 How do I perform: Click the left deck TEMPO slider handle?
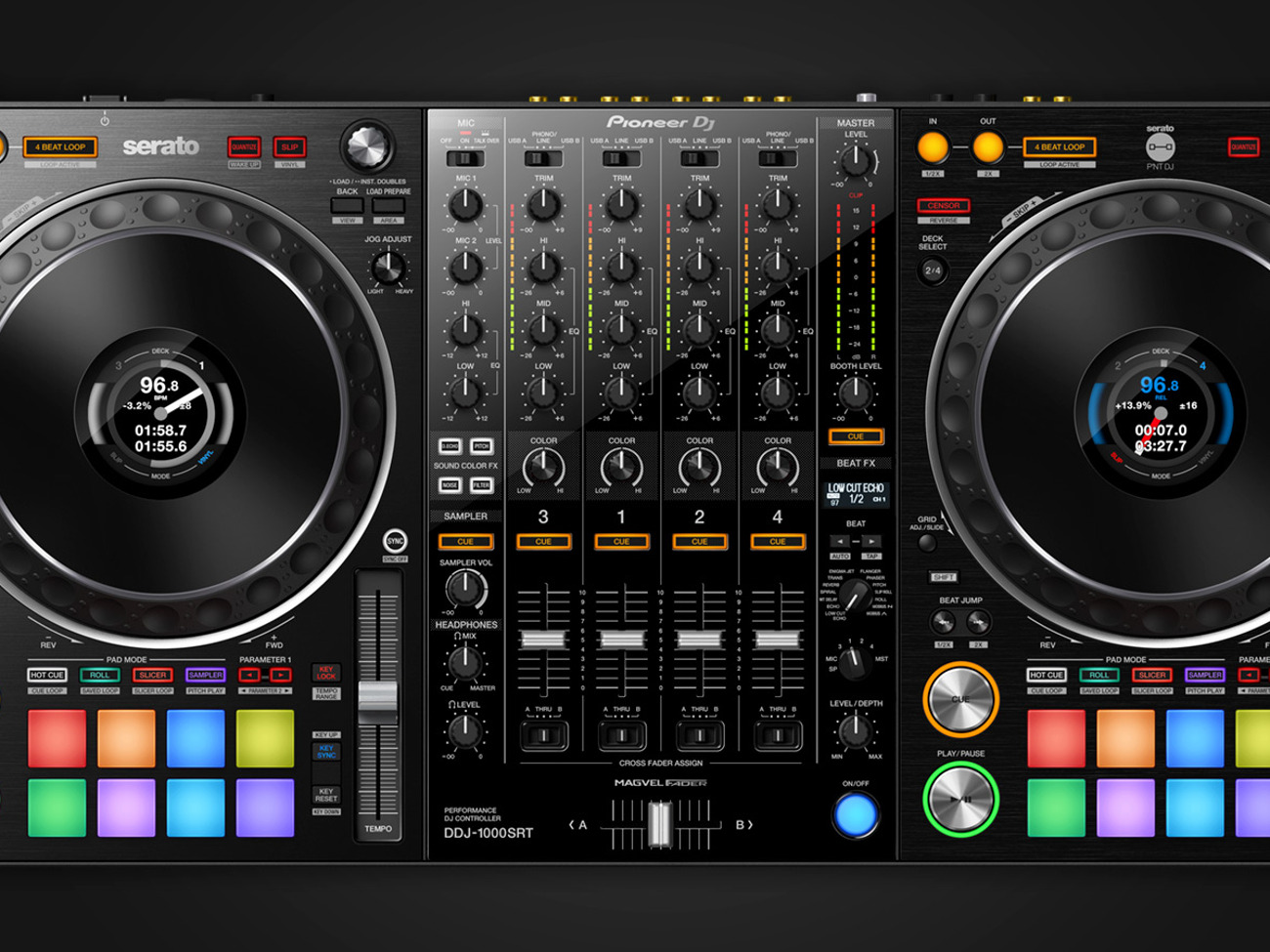(x=378, y=703)
